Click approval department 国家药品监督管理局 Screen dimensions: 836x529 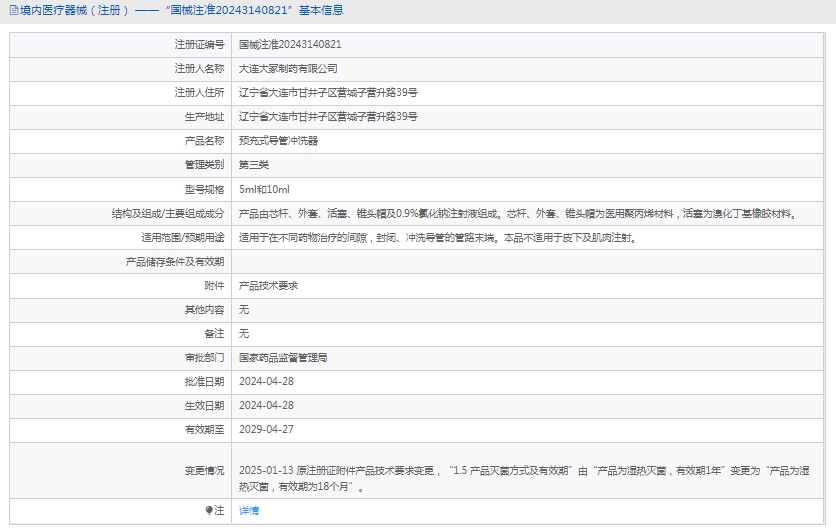(283, 357)
